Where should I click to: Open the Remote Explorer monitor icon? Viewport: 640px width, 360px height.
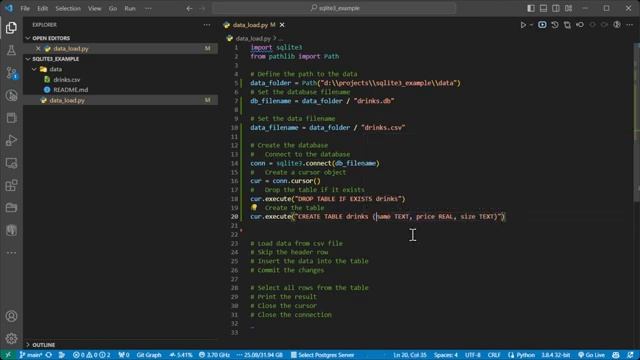[x=11, y=163]
